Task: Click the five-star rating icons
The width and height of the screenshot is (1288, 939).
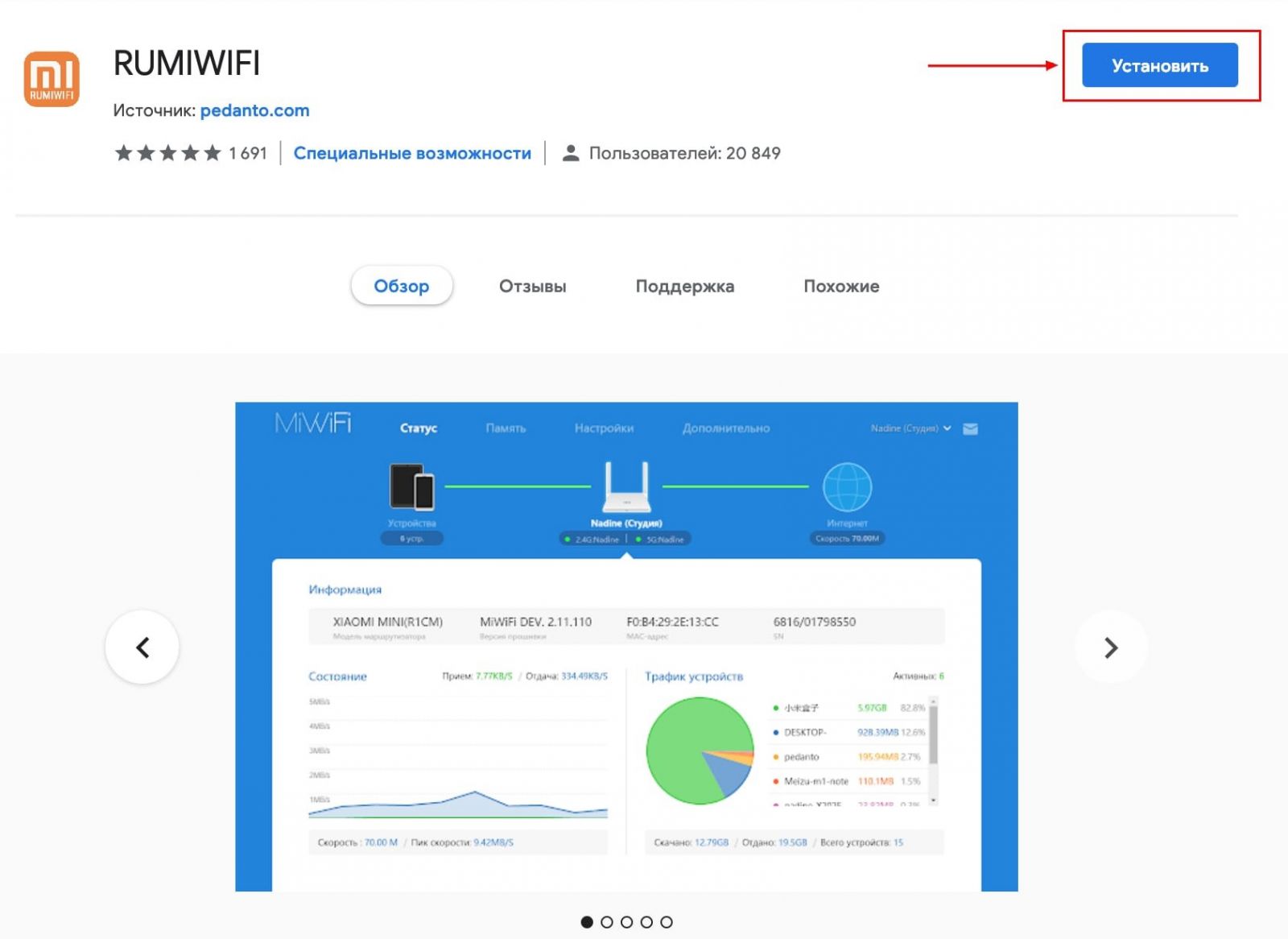Action: pos(167,153)
